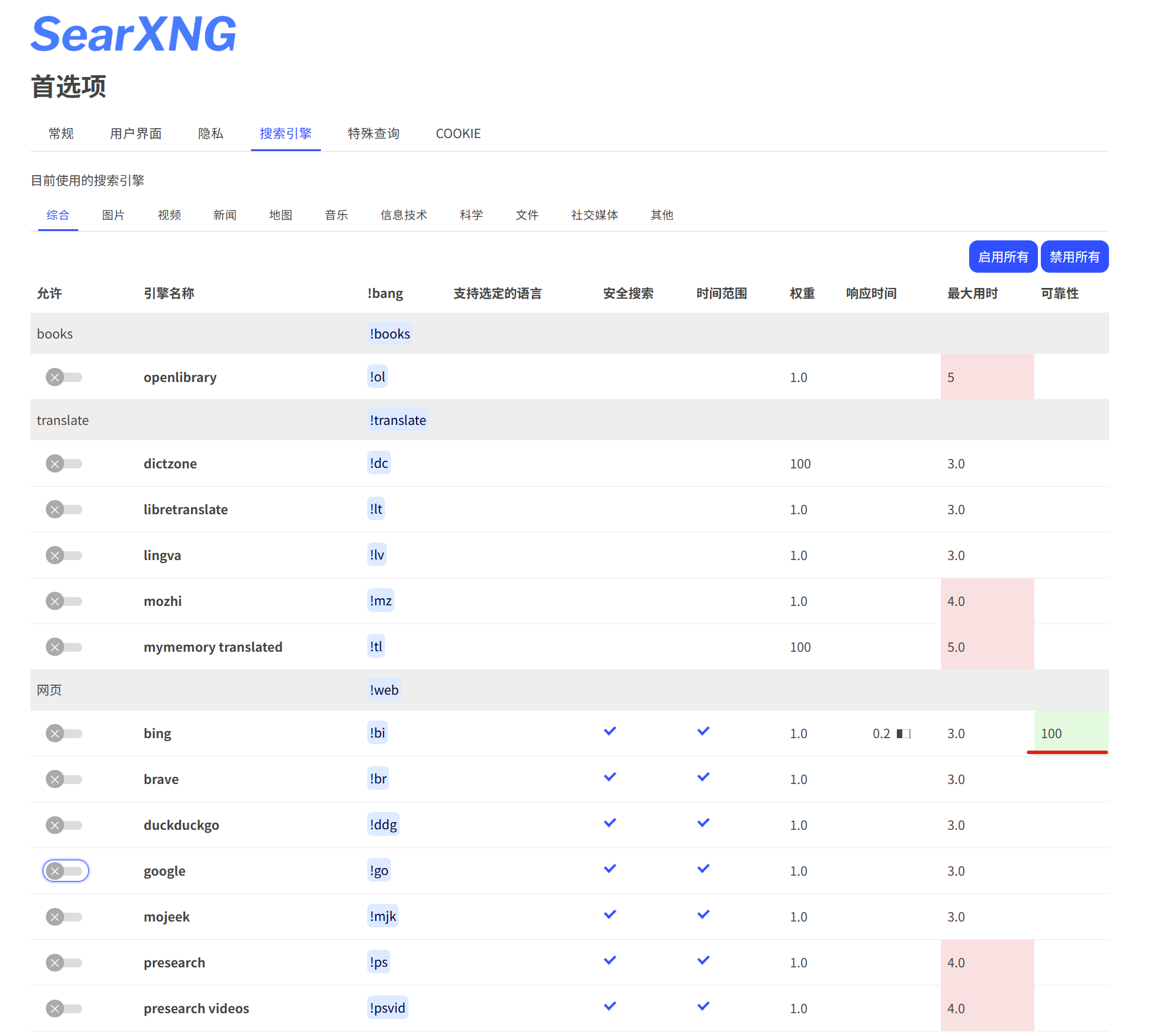
Task: Select the 图片 engine category tab
Action: pos(113,215)
